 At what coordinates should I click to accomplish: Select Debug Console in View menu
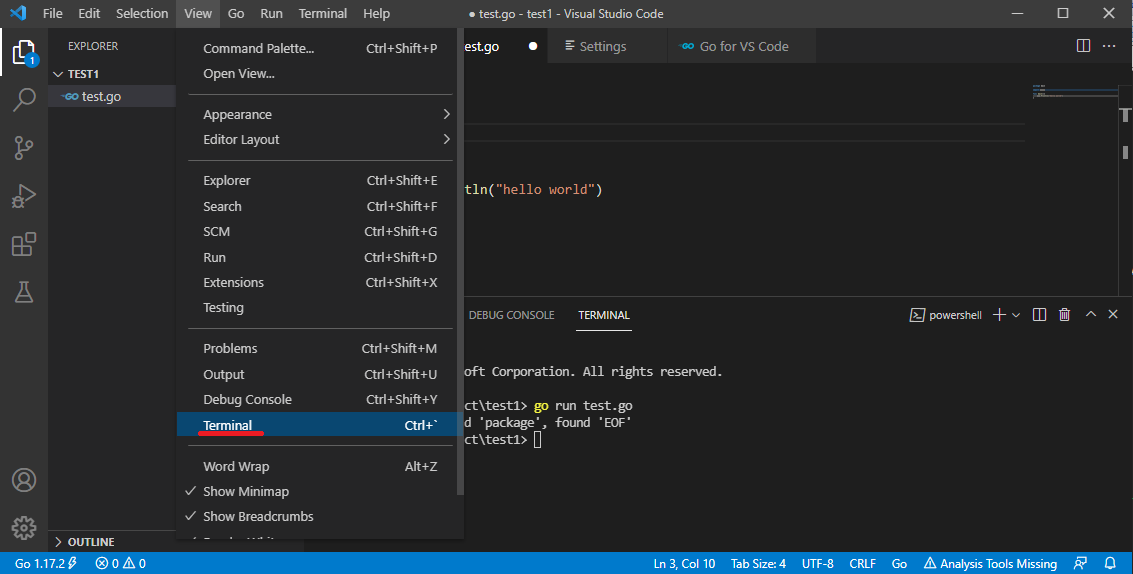tap(318, 400)
